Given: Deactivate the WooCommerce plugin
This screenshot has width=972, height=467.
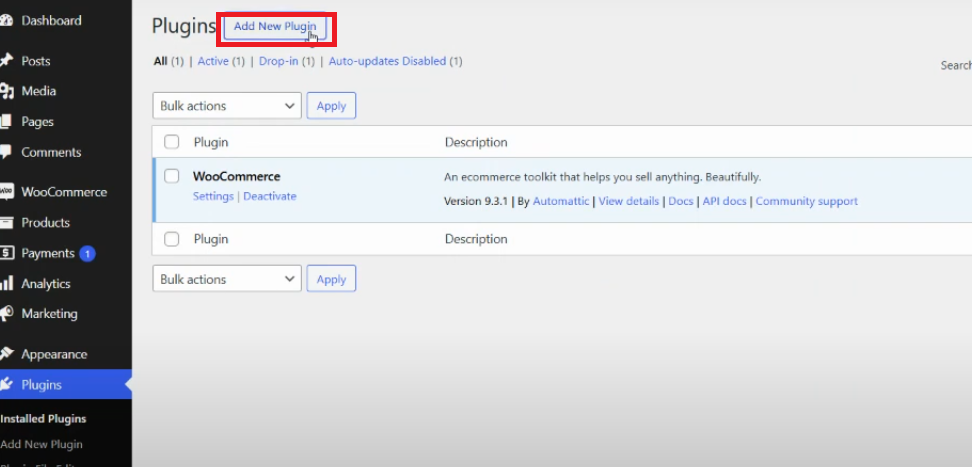Looking at the screenshot, I should [x=270, y=196].
